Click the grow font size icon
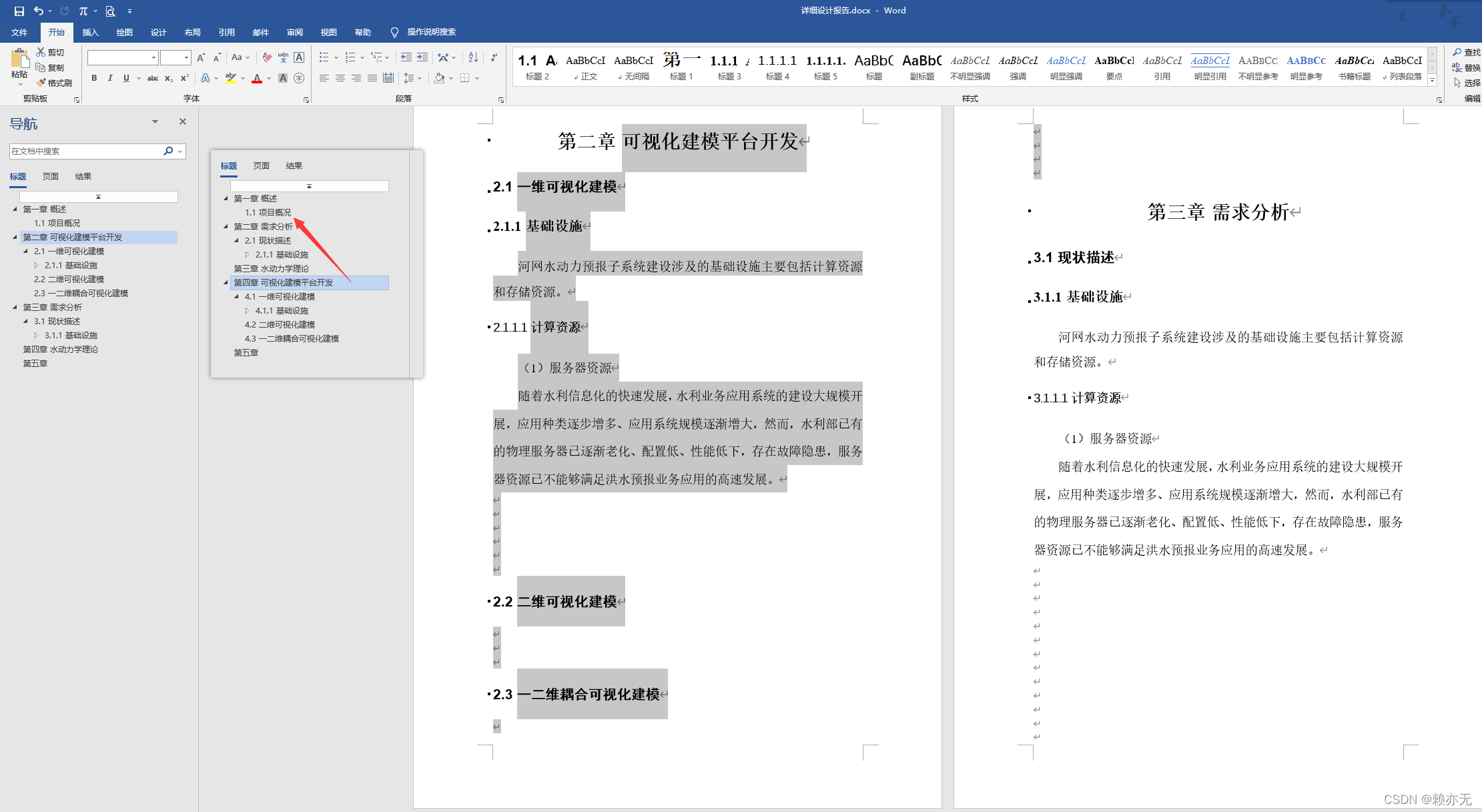Image resolution: width=1482 pixels, height=812 pixels. tap(201, 57)
